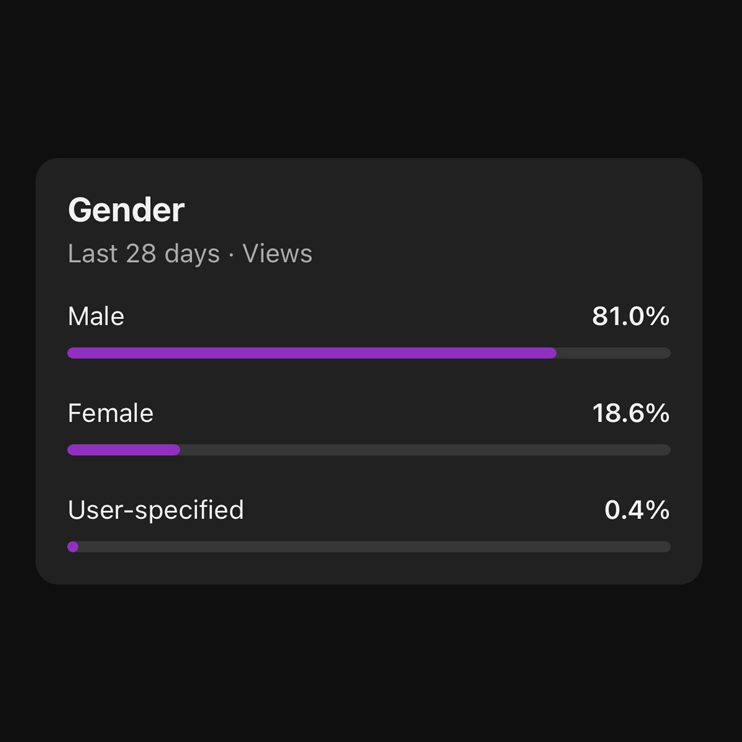The height and width of the screenshot is (742, 742).
Task: Click the User-specified label
Action: coord(156,510)
